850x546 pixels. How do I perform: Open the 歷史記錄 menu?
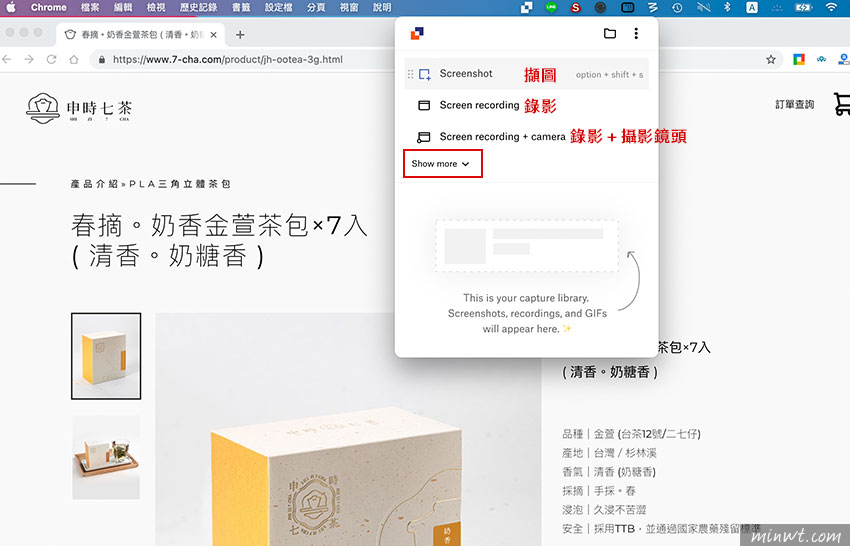[198, 7]
